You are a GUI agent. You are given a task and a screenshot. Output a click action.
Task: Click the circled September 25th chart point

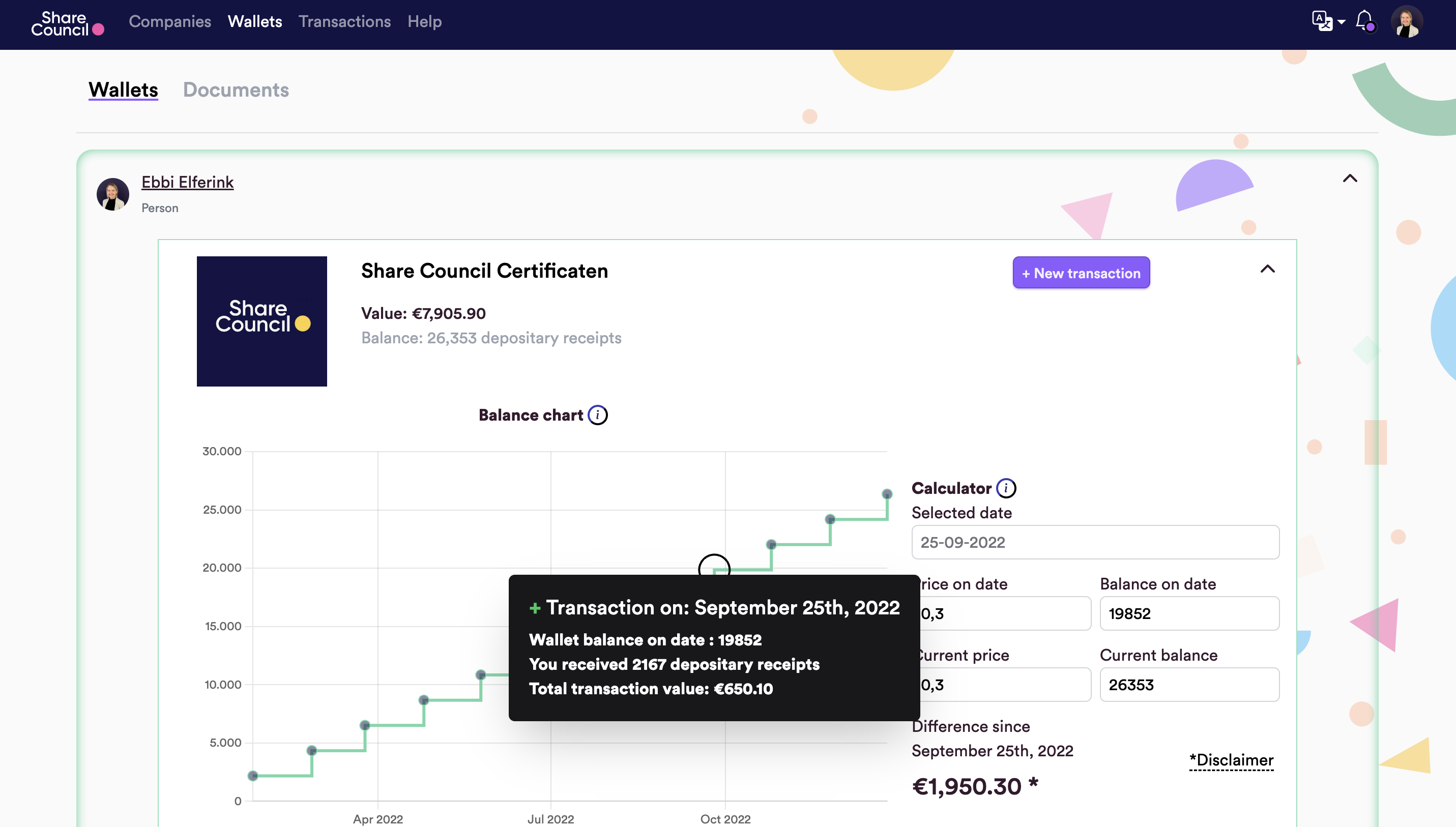click(x=714, y=568)
